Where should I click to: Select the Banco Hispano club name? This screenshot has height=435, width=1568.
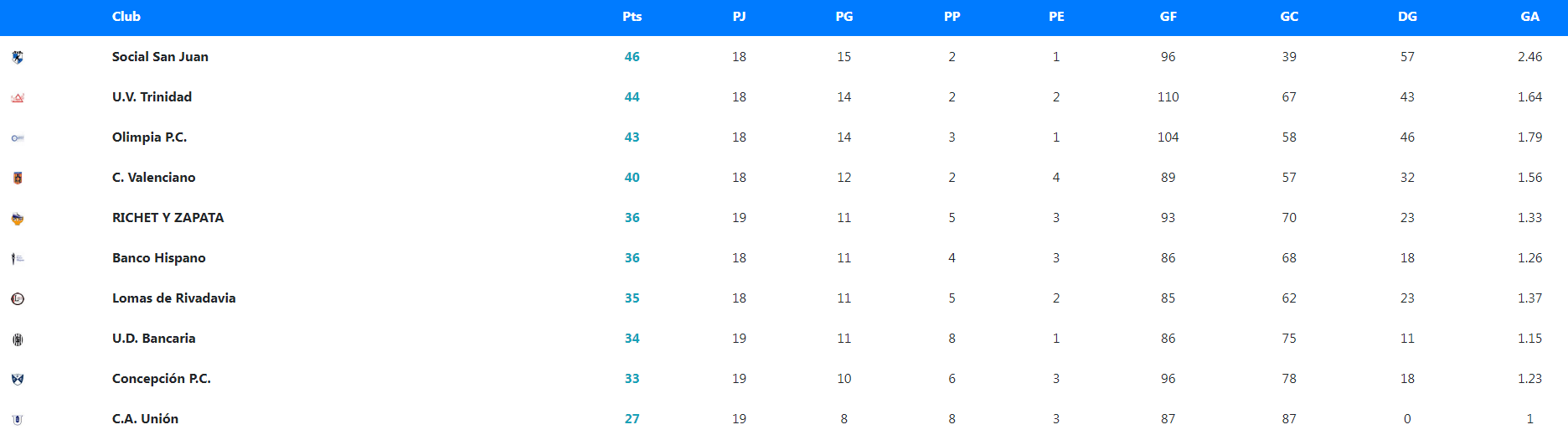pyautogui.click(x=158, y=258)
